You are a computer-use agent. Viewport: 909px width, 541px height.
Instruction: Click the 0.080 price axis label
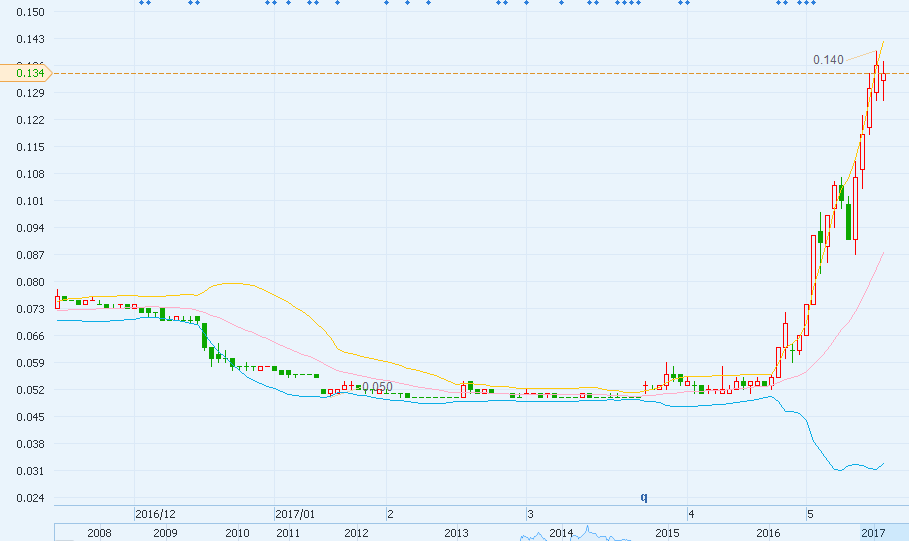pos(30,282)
